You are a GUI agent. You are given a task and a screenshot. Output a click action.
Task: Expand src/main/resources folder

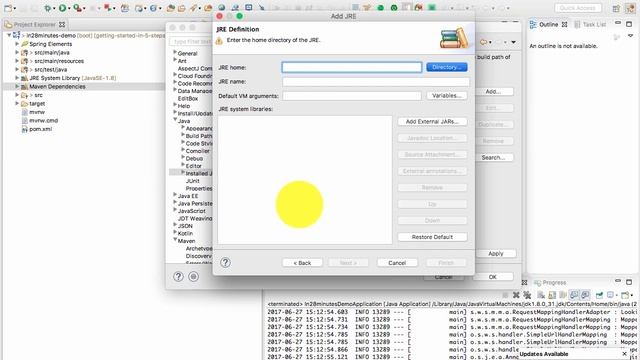click(x=17, y=61)
